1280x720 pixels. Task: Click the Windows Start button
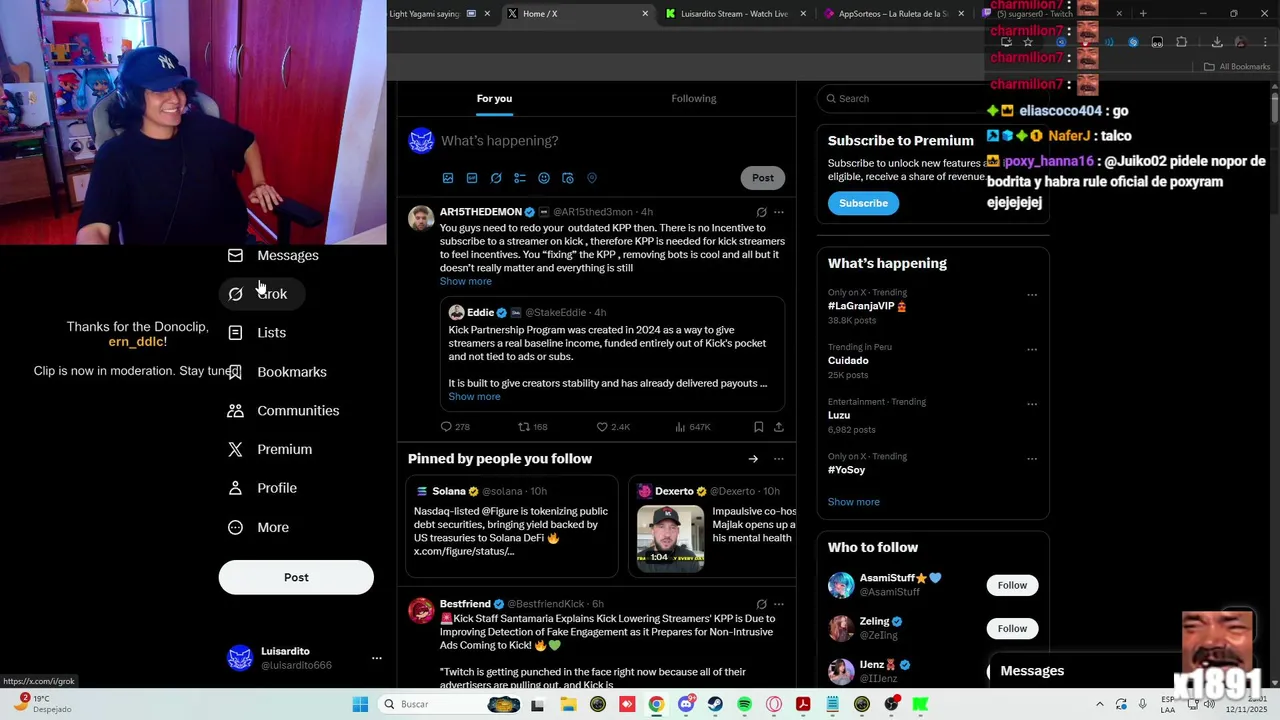(360, 705)
